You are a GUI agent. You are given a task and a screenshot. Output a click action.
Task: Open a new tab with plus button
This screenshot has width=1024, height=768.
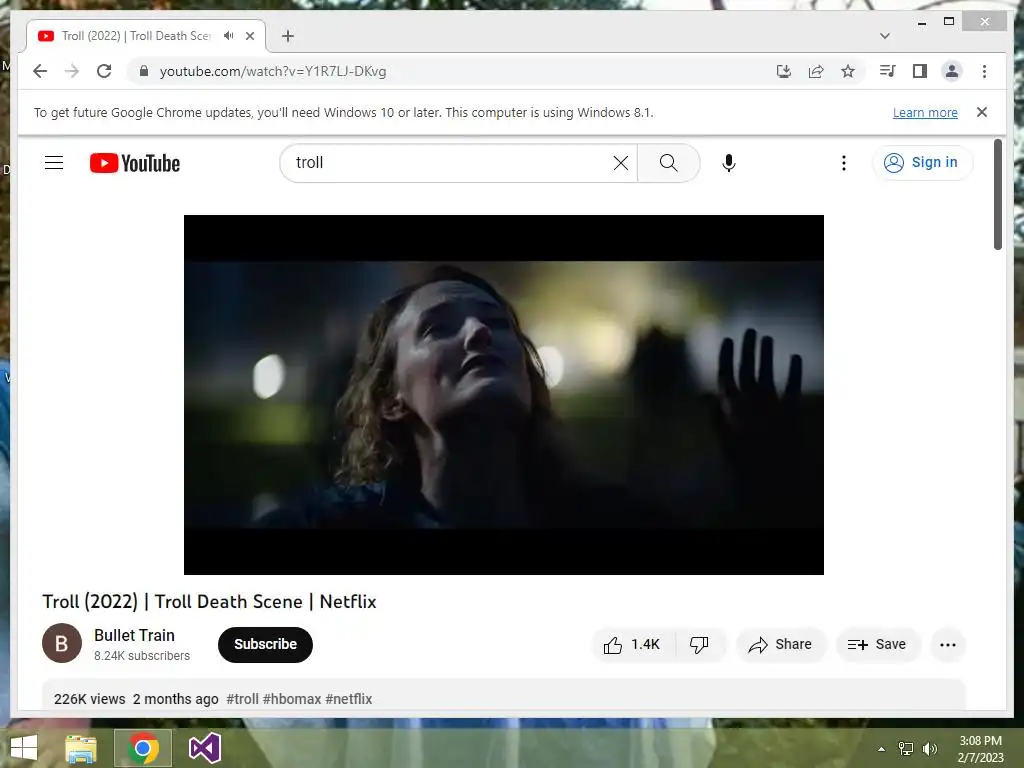pos(287,36)
